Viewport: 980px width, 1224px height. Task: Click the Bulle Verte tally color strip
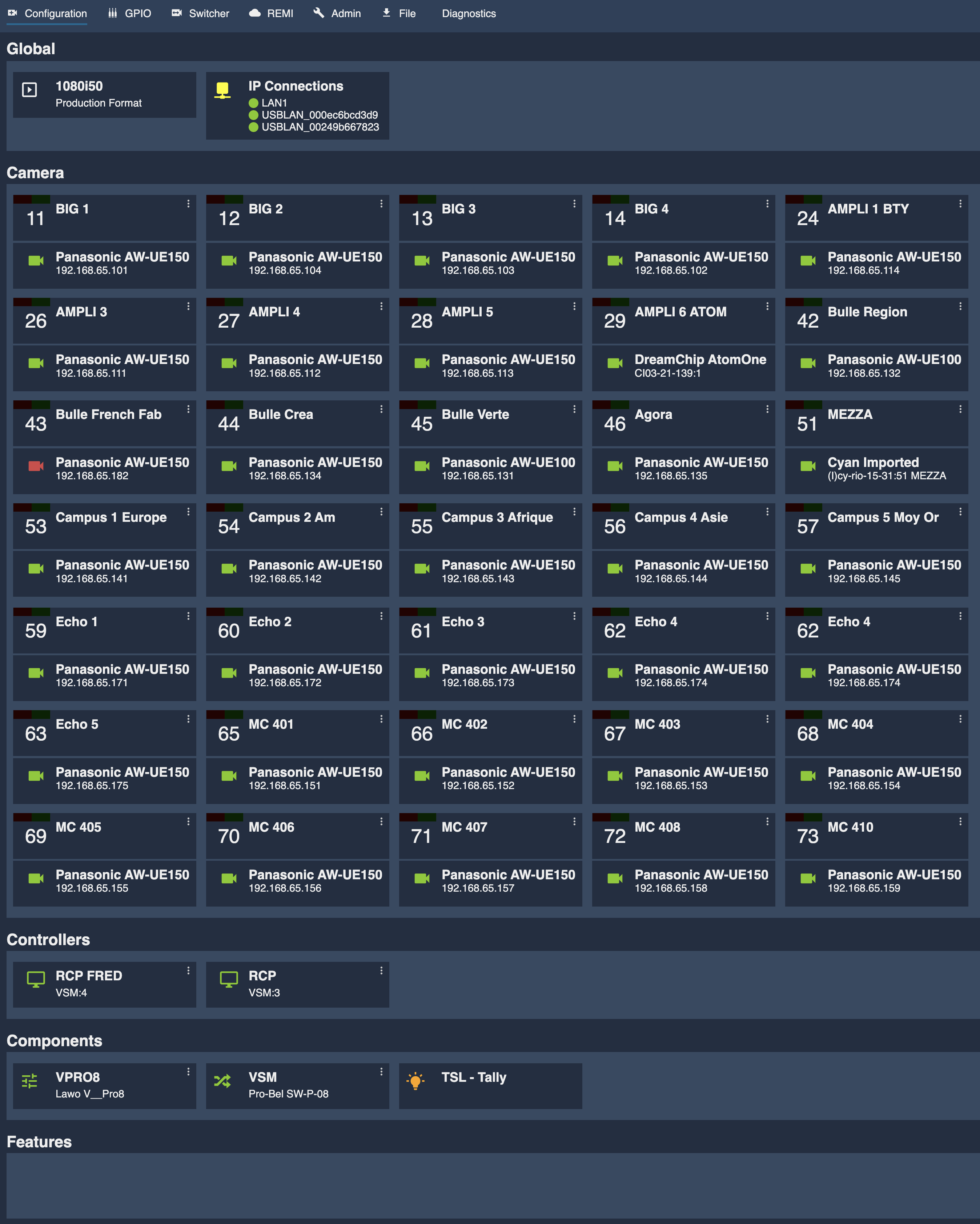[x=418, y=405]
